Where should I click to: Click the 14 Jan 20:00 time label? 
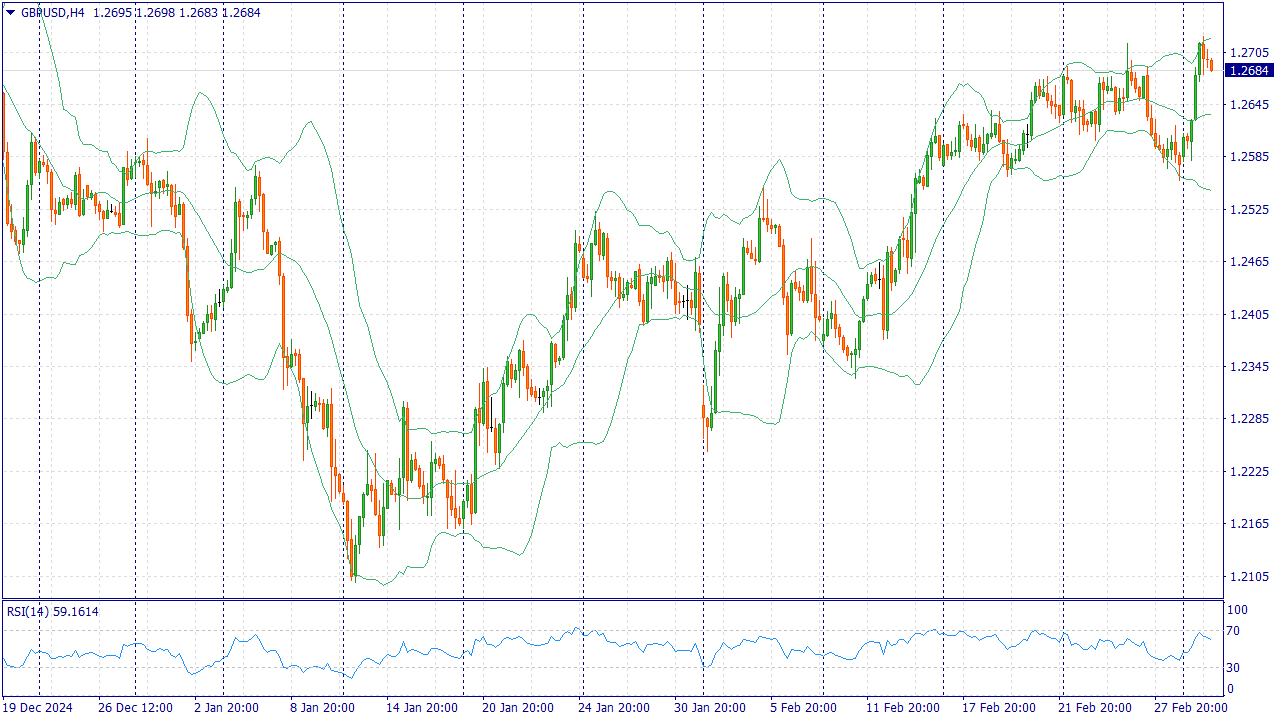(x=422, y=708)
